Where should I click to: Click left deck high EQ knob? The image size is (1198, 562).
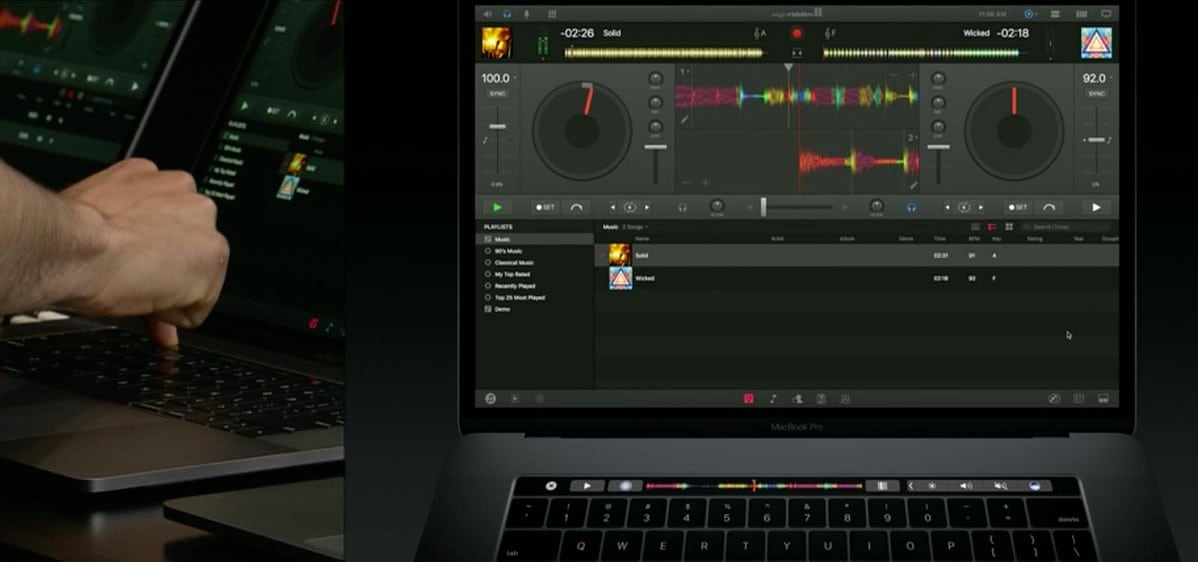(x=656, y=78)
